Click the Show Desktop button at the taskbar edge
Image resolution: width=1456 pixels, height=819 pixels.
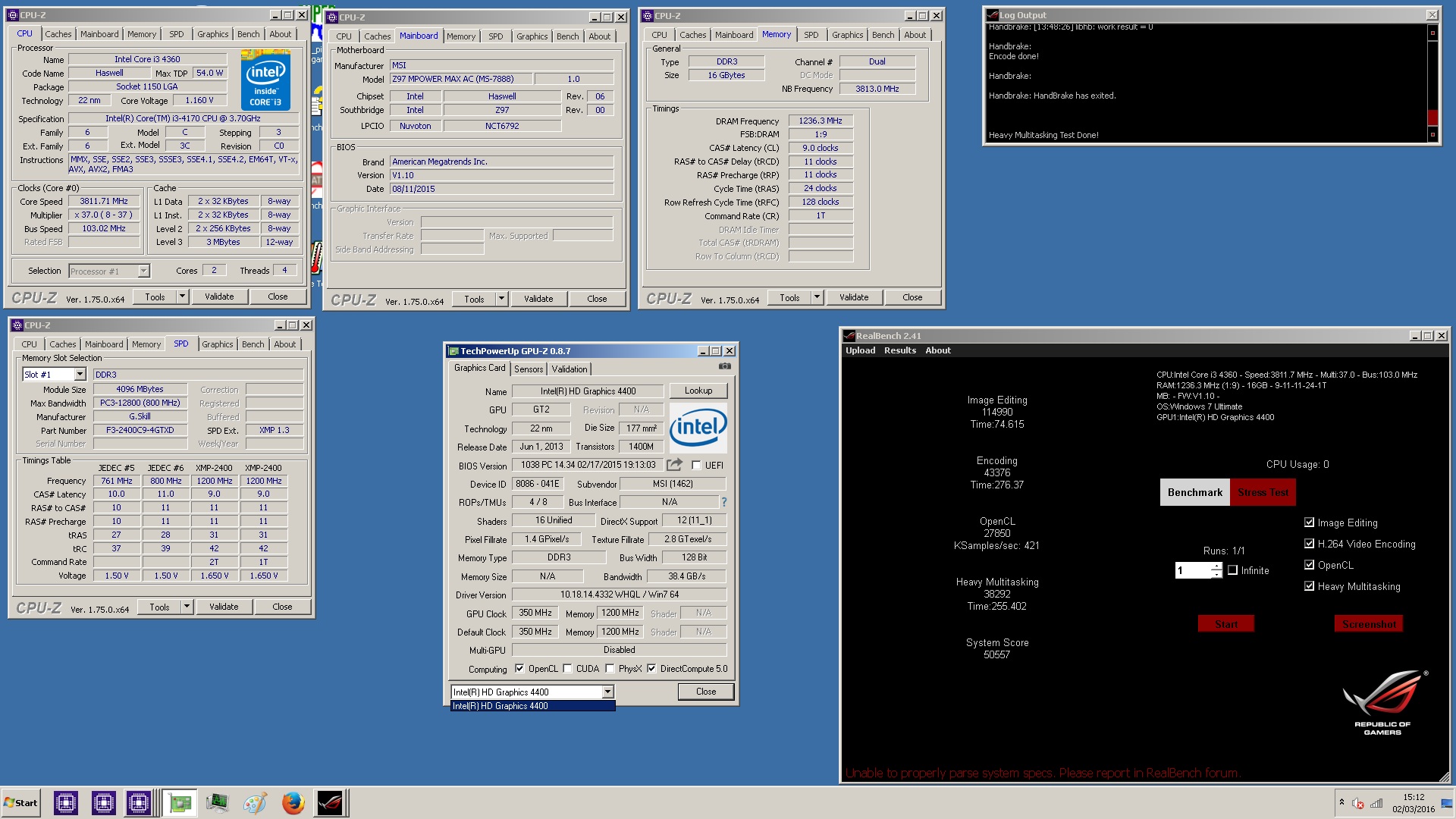pos(1447,803)
